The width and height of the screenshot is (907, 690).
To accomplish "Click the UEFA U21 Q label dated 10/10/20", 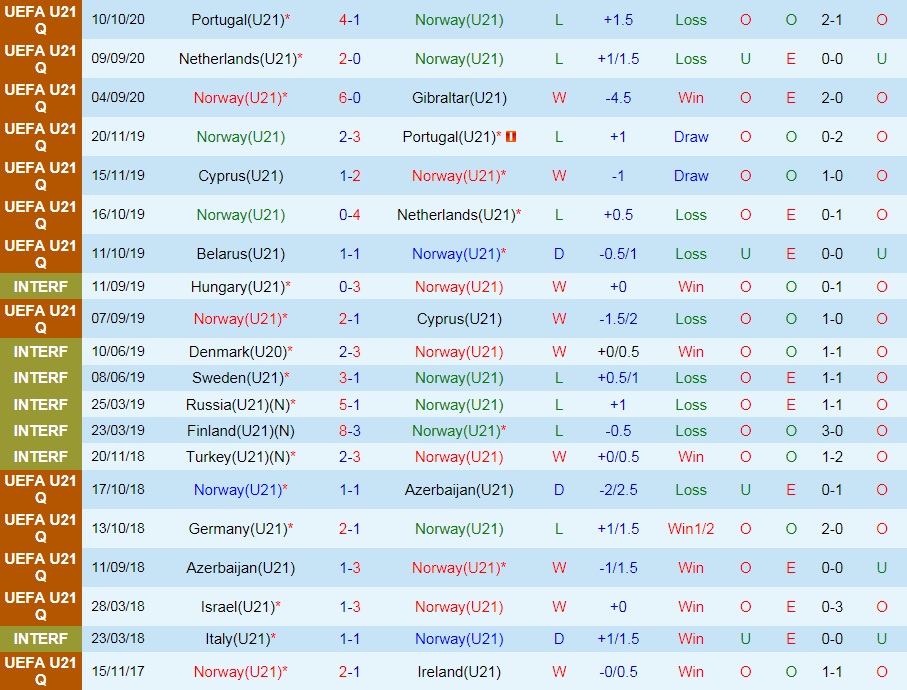I will [x=41, y=20].
